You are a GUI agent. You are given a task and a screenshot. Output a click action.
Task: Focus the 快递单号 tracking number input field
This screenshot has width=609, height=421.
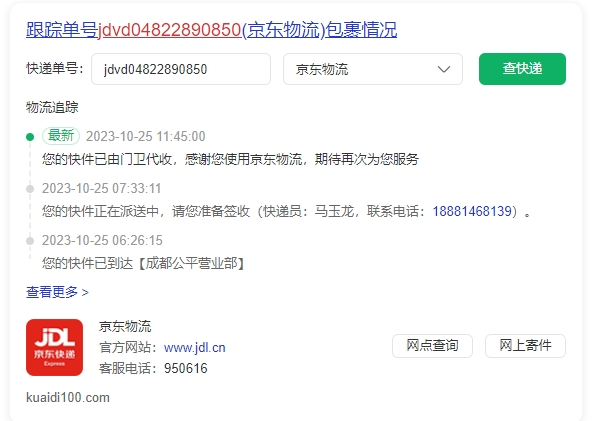(x=181, y=69)
